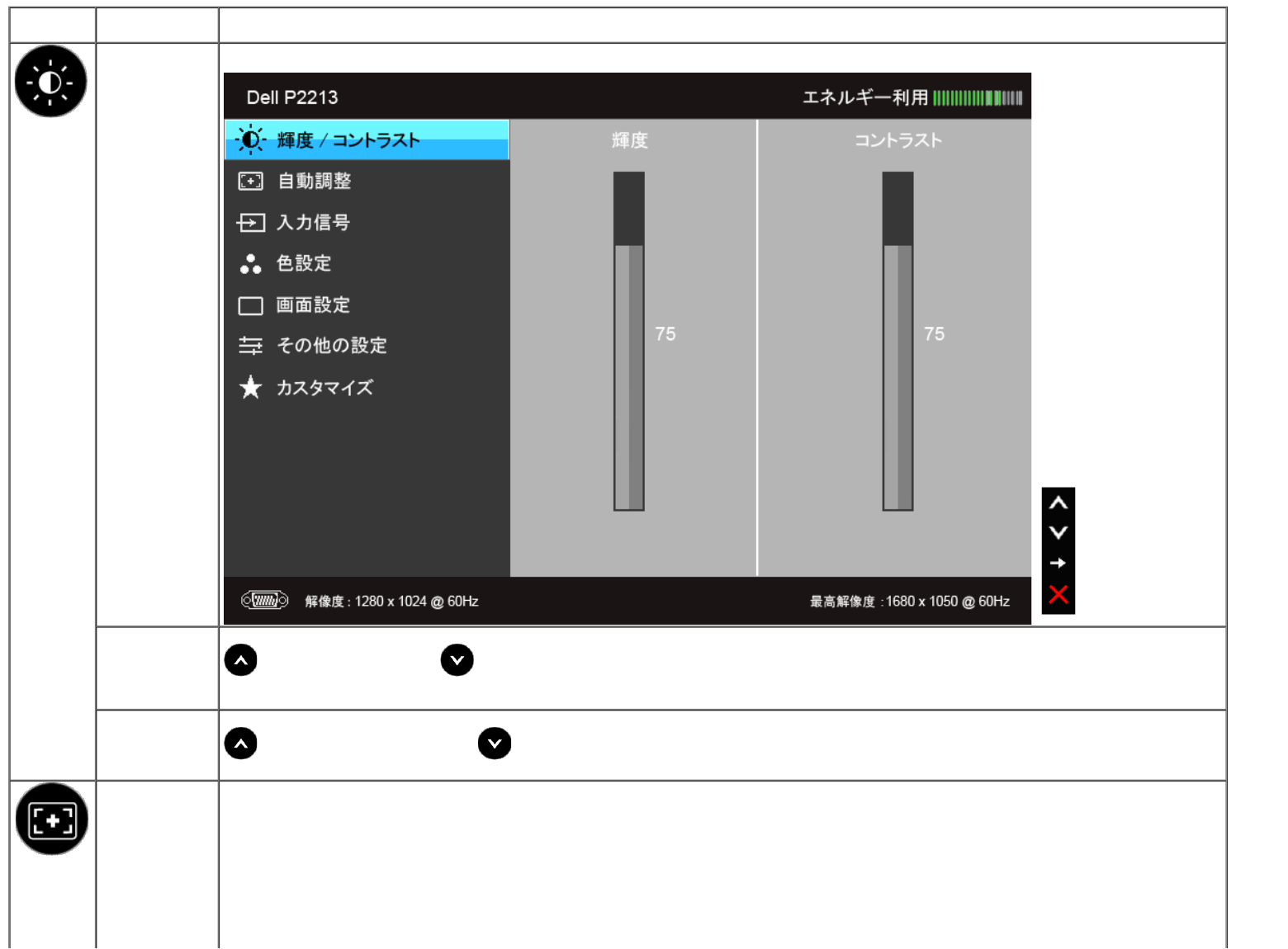Click round down button in second row below OSD
The image size is (1288, 949).
495,744
